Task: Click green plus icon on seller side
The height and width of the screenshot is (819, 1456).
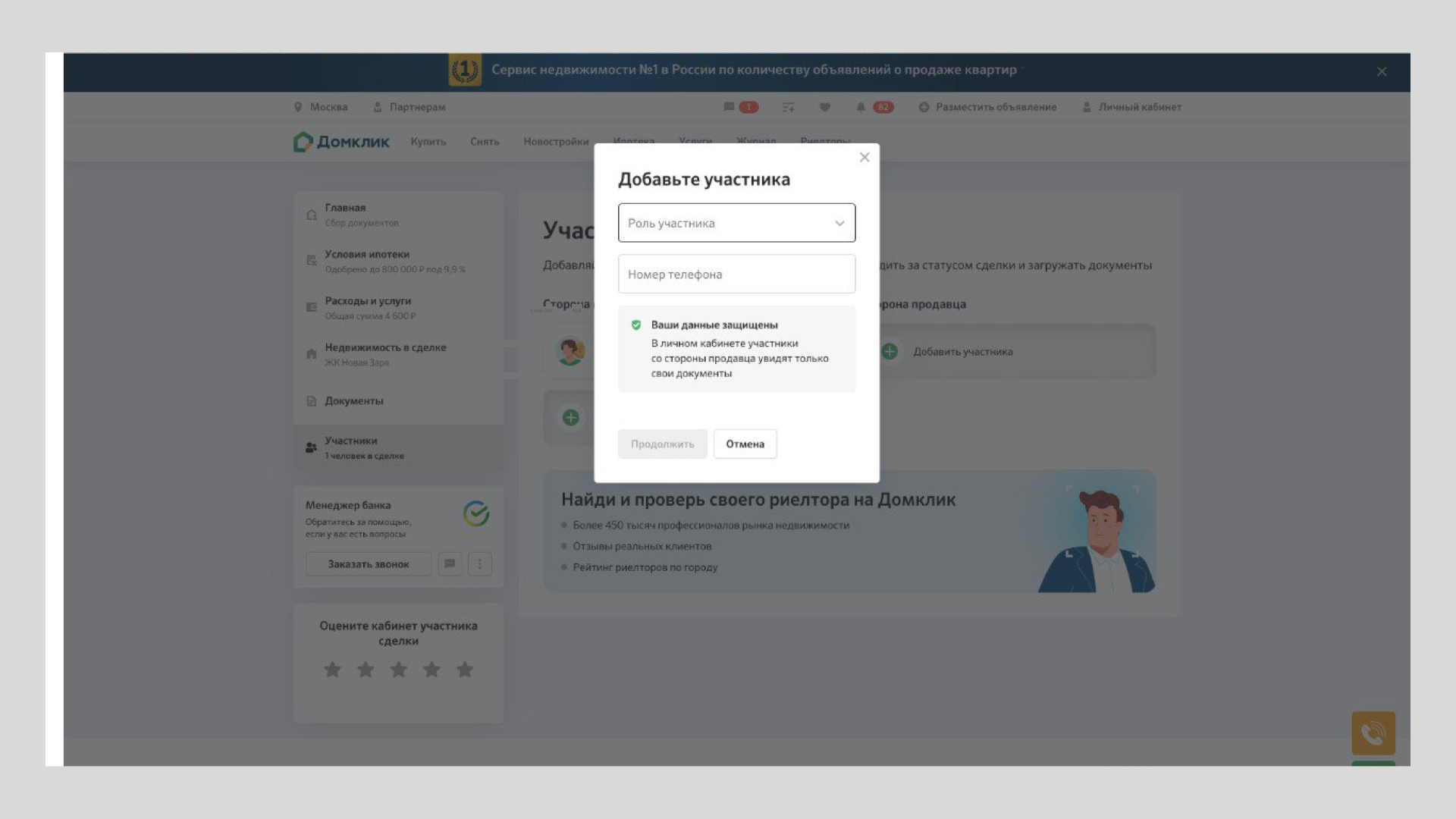Action: tap(890, 352)
